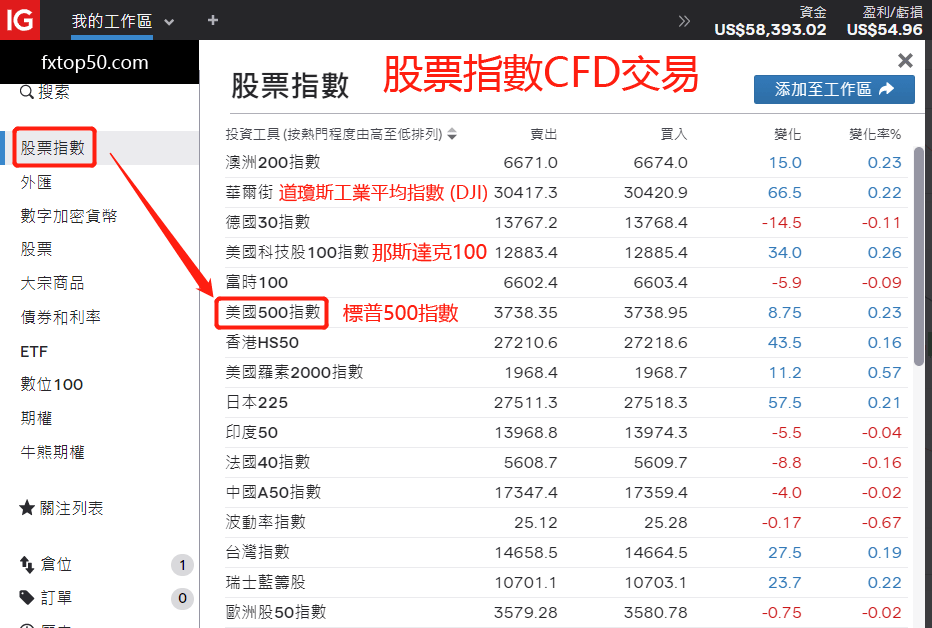Click the 變化率% column header

tap(875, 134)
